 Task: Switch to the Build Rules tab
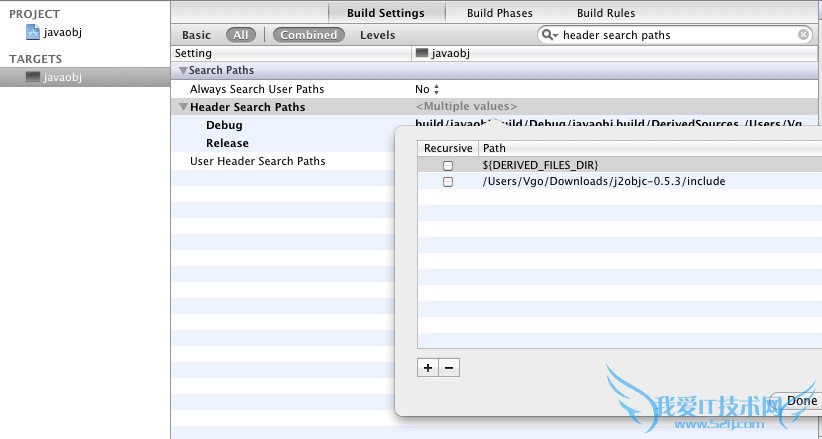point(605,13)
